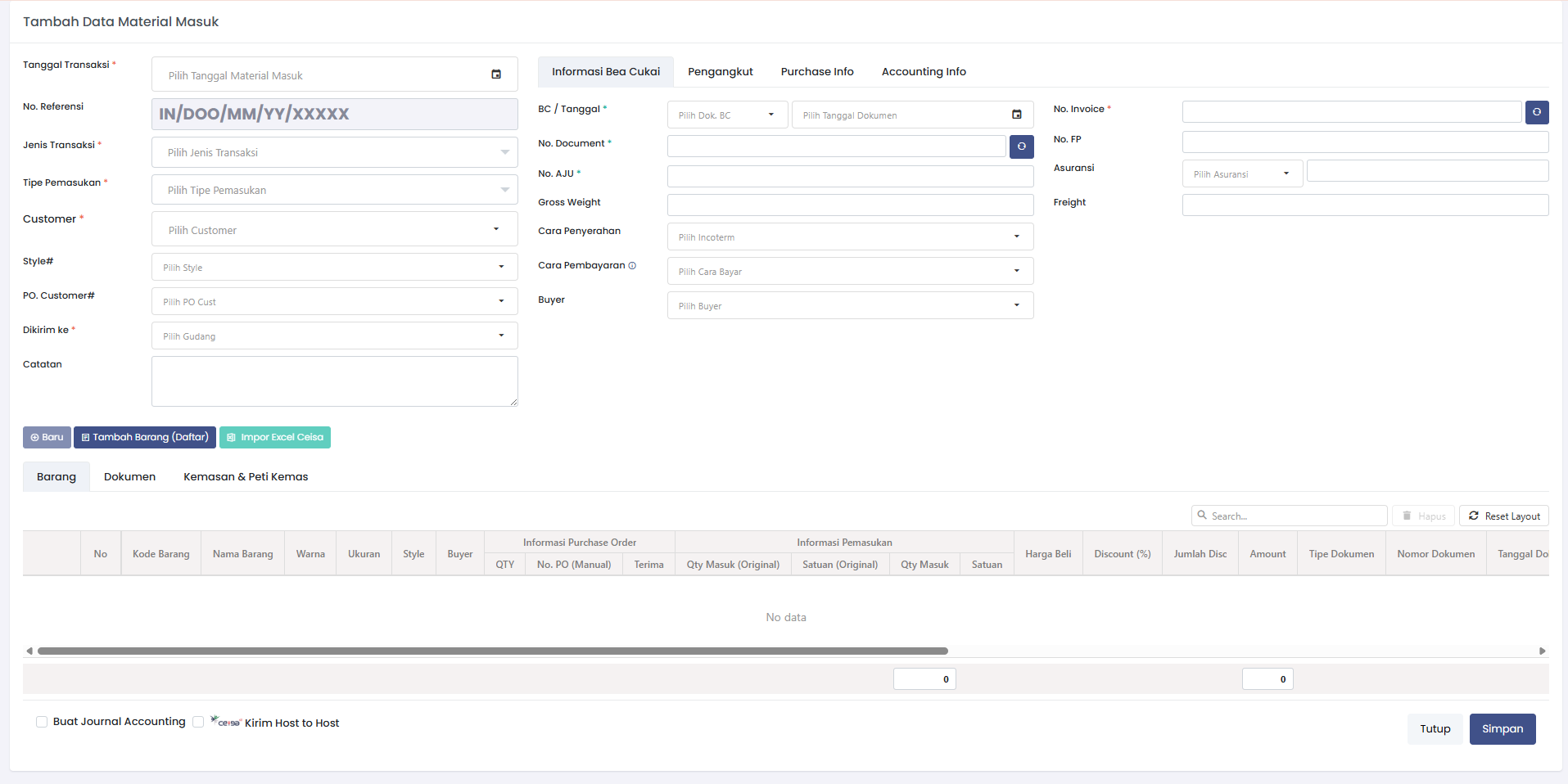Open Pilih Customer dropdown
The height and width of the screenshot is (784, 1568).
pos(334,229)
